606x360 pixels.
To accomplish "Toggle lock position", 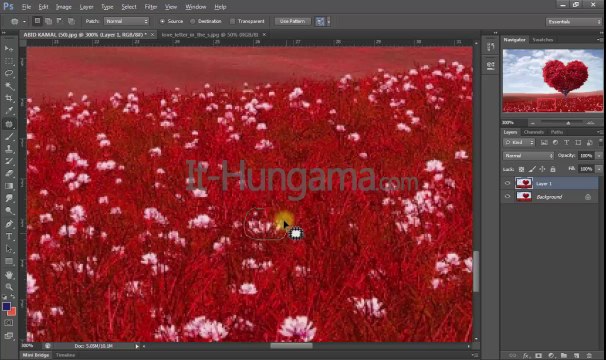I will 542,169.
